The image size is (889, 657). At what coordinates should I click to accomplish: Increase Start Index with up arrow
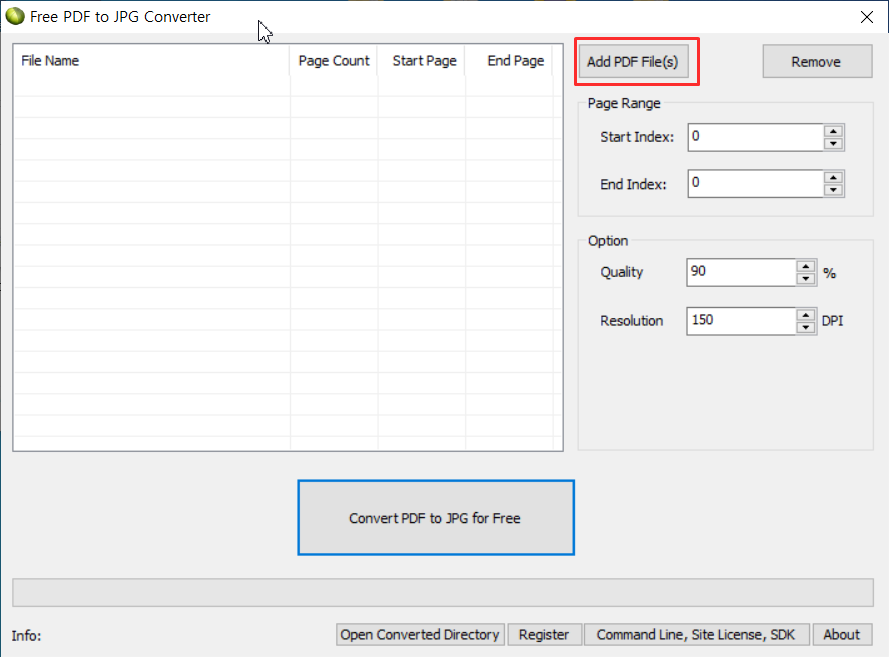click(833, 131)
